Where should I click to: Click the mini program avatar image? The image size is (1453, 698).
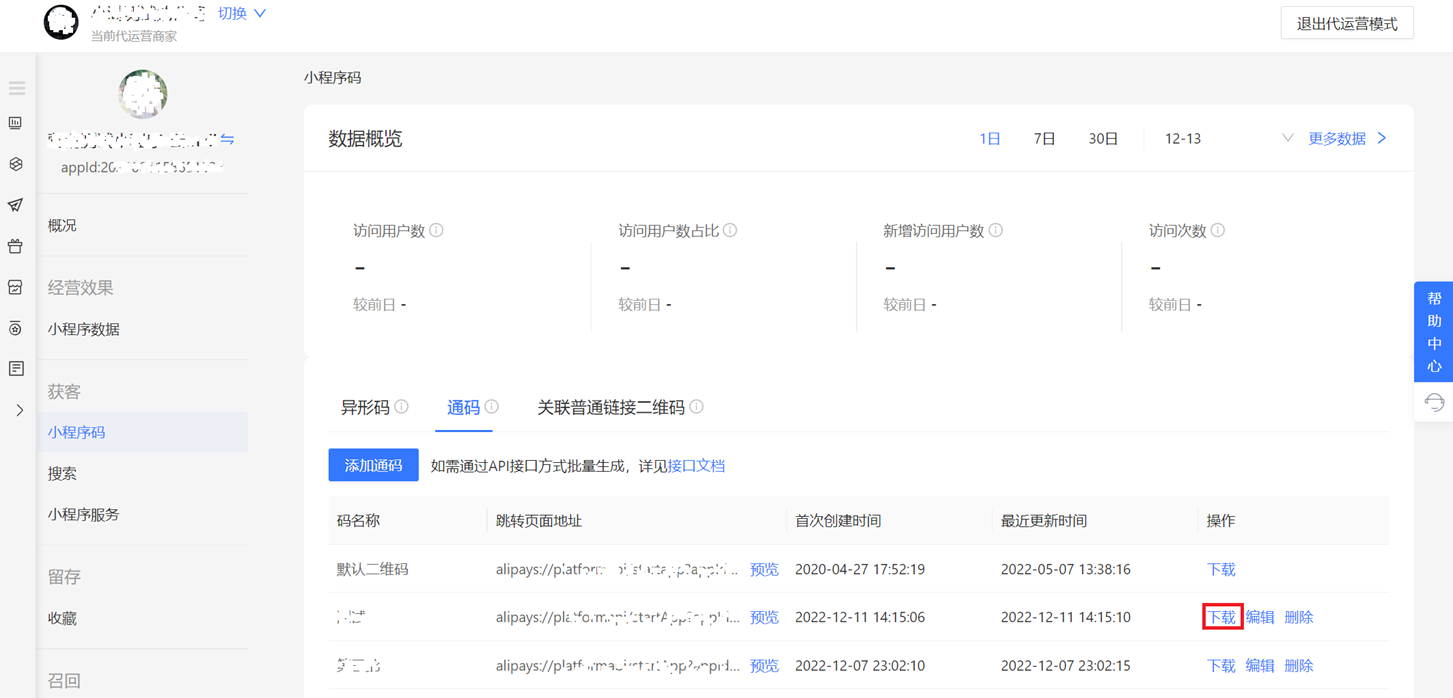coord(143,95)
